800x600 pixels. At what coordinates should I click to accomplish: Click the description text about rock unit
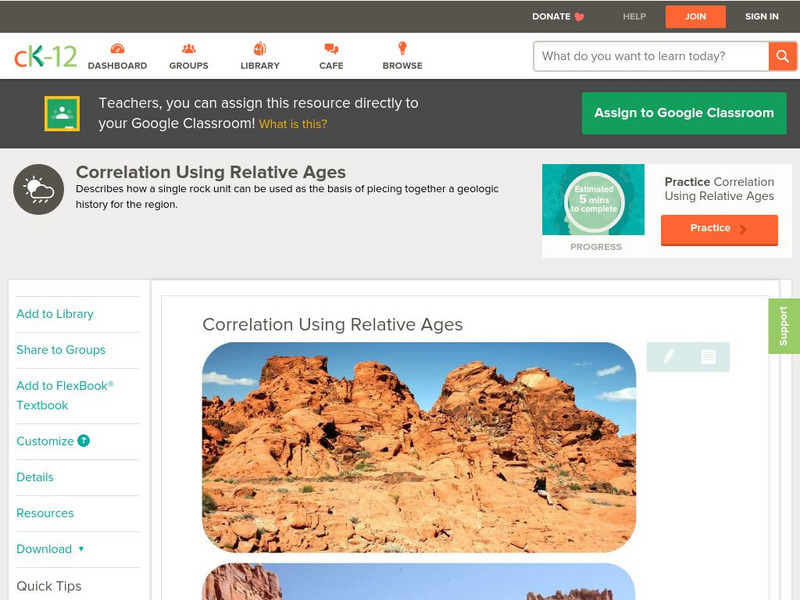point(287,196)
